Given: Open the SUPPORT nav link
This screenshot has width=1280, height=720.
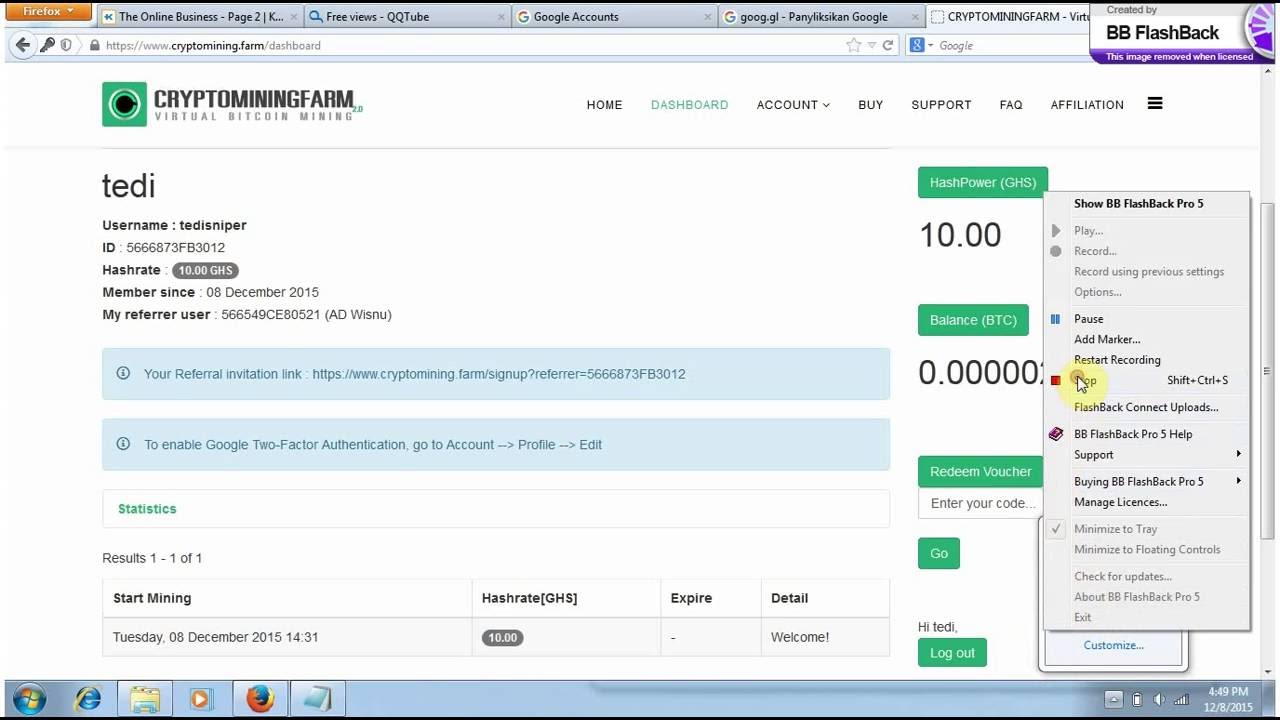Looking at the screenshot, I should tap(941, 104).
